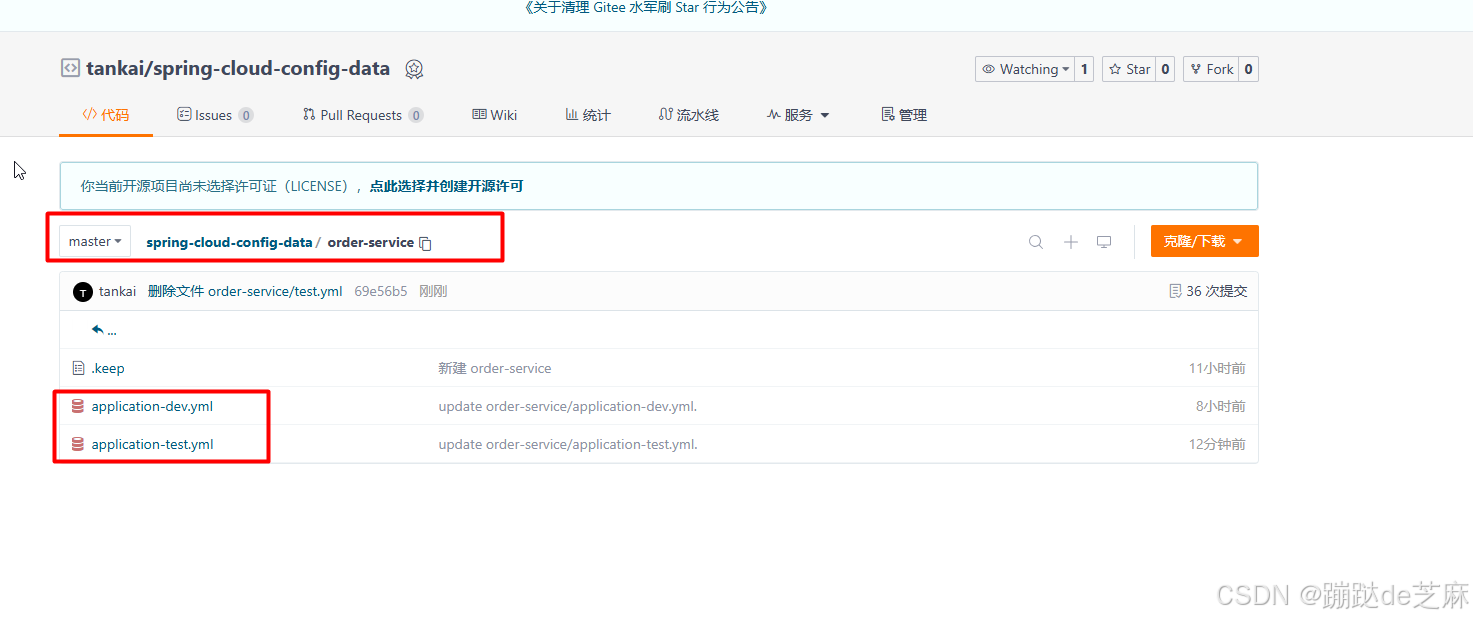Open the 服务 services dropdown menu
The image size is (1473, 621).
(x=797, y=114)
